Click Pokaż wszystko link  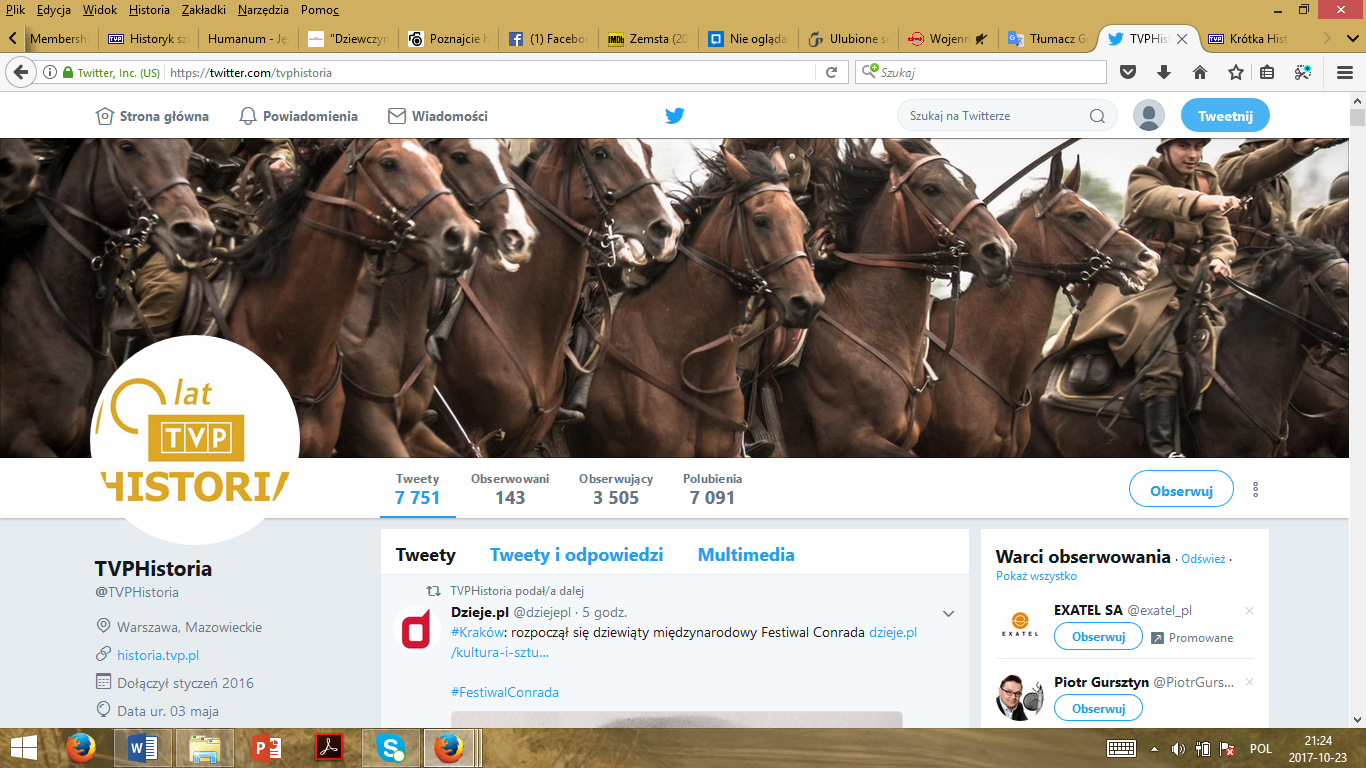pyautogui.click(x=1036, y=576)
